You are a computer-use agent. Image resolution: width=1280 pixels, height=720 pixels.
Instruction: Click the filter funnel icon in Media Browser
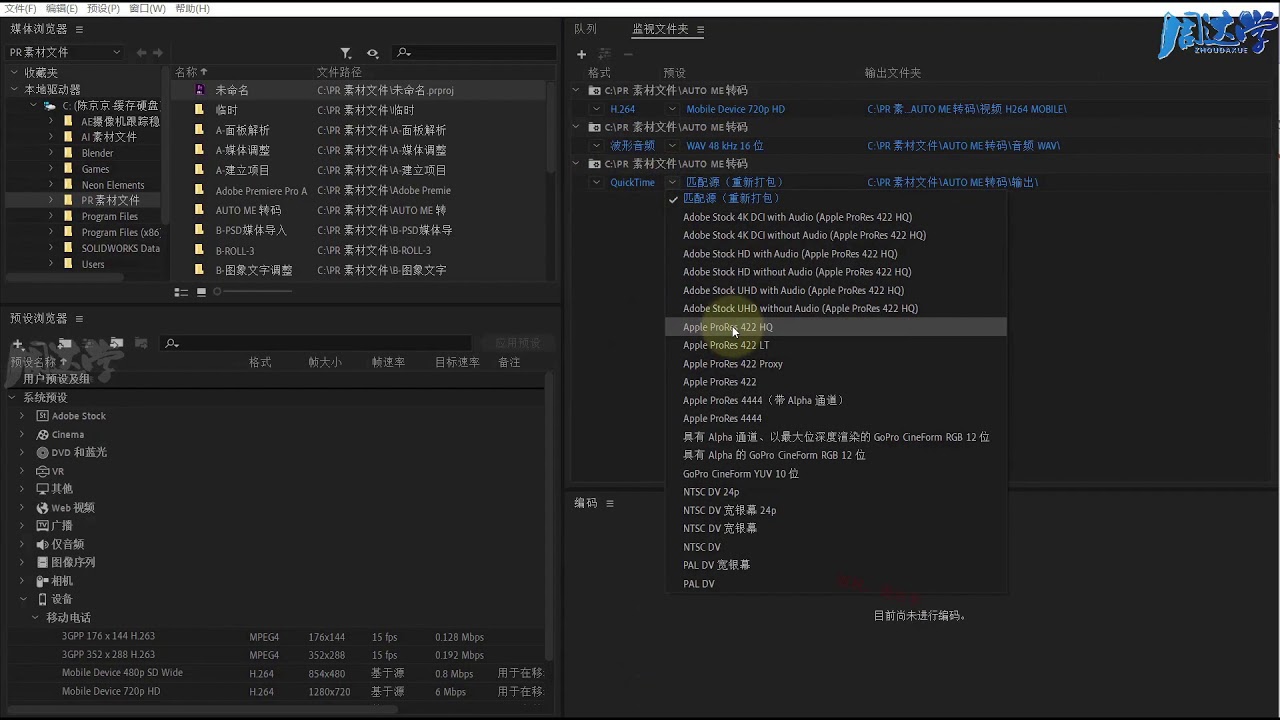tap(346, 53)
